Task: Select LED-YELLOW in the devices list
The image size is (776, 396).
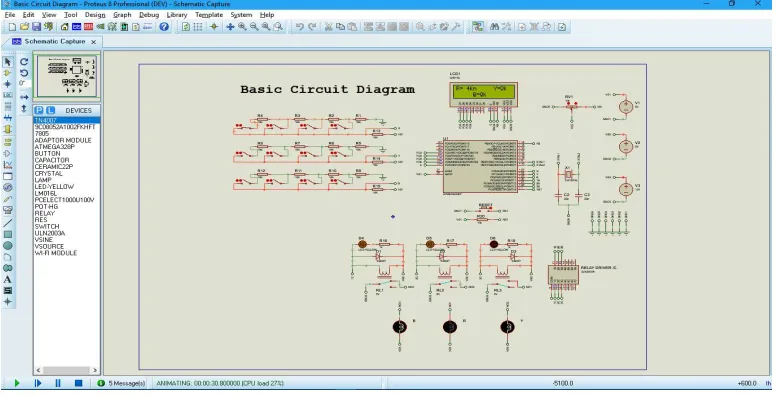Action: tap(54, 187)
